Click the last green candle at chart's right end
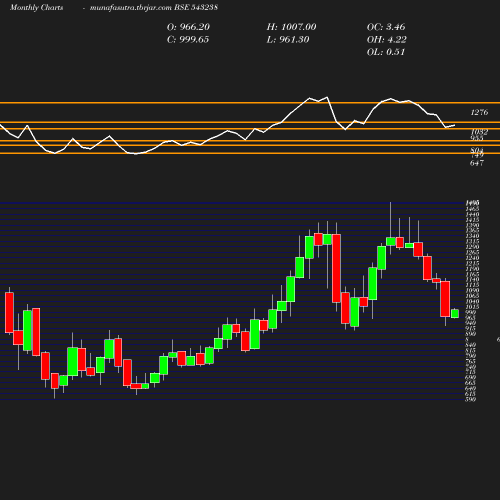The image size is (500, 500). pyautogui.click(x=455, y=314)
